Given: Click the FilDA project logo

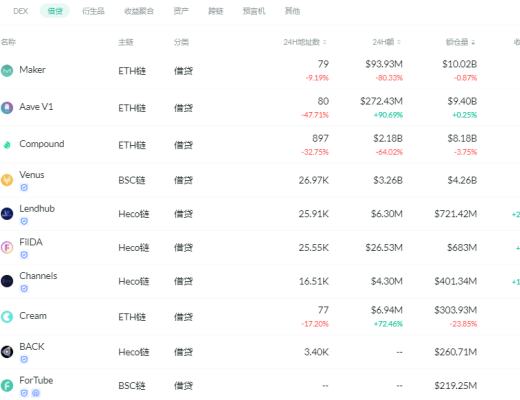Looking at the screenshot, I should [x=7, y=247].
